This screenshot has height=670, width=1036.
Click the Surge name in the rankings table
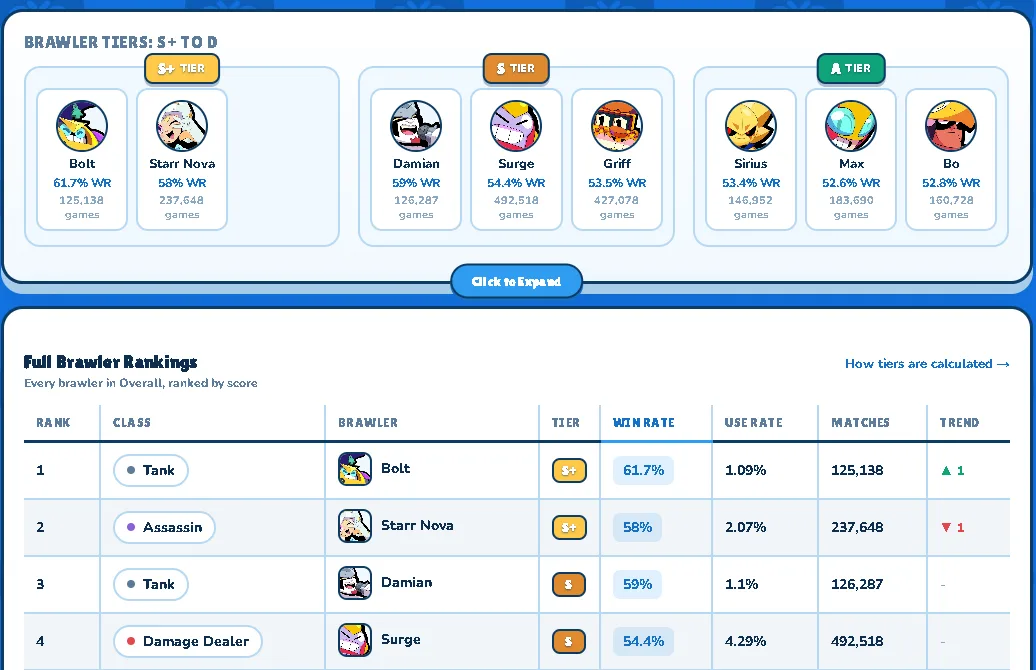[400, 640]
